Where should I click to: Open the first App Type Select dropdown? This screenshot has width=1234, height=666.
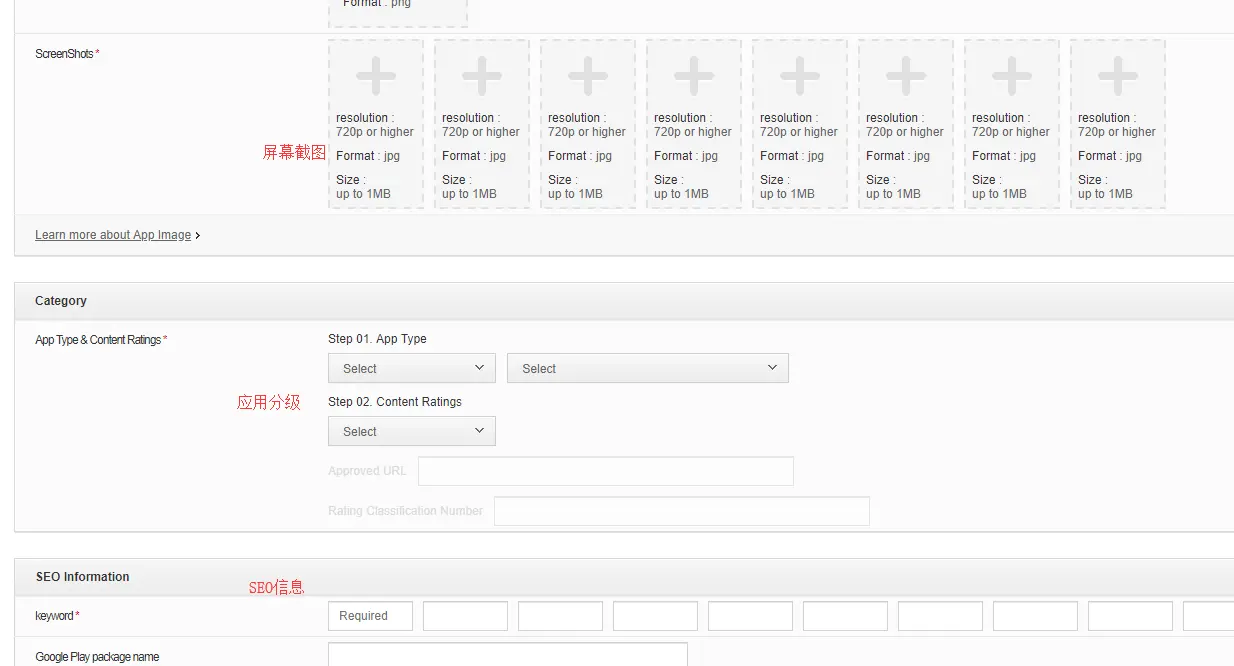coord(412,368)
